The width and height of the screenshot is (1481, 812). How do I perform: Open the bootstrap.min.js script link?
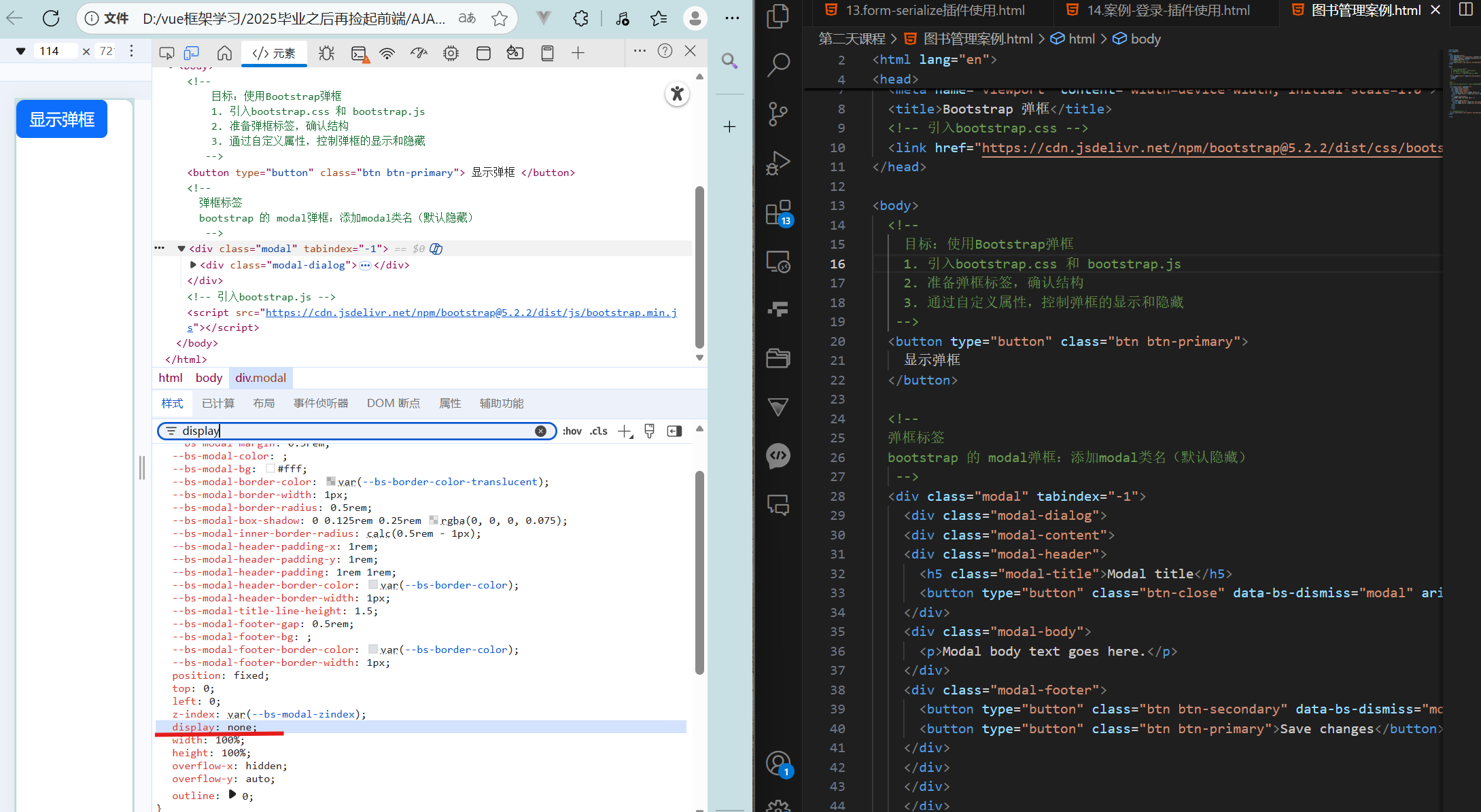click(470, 313)
